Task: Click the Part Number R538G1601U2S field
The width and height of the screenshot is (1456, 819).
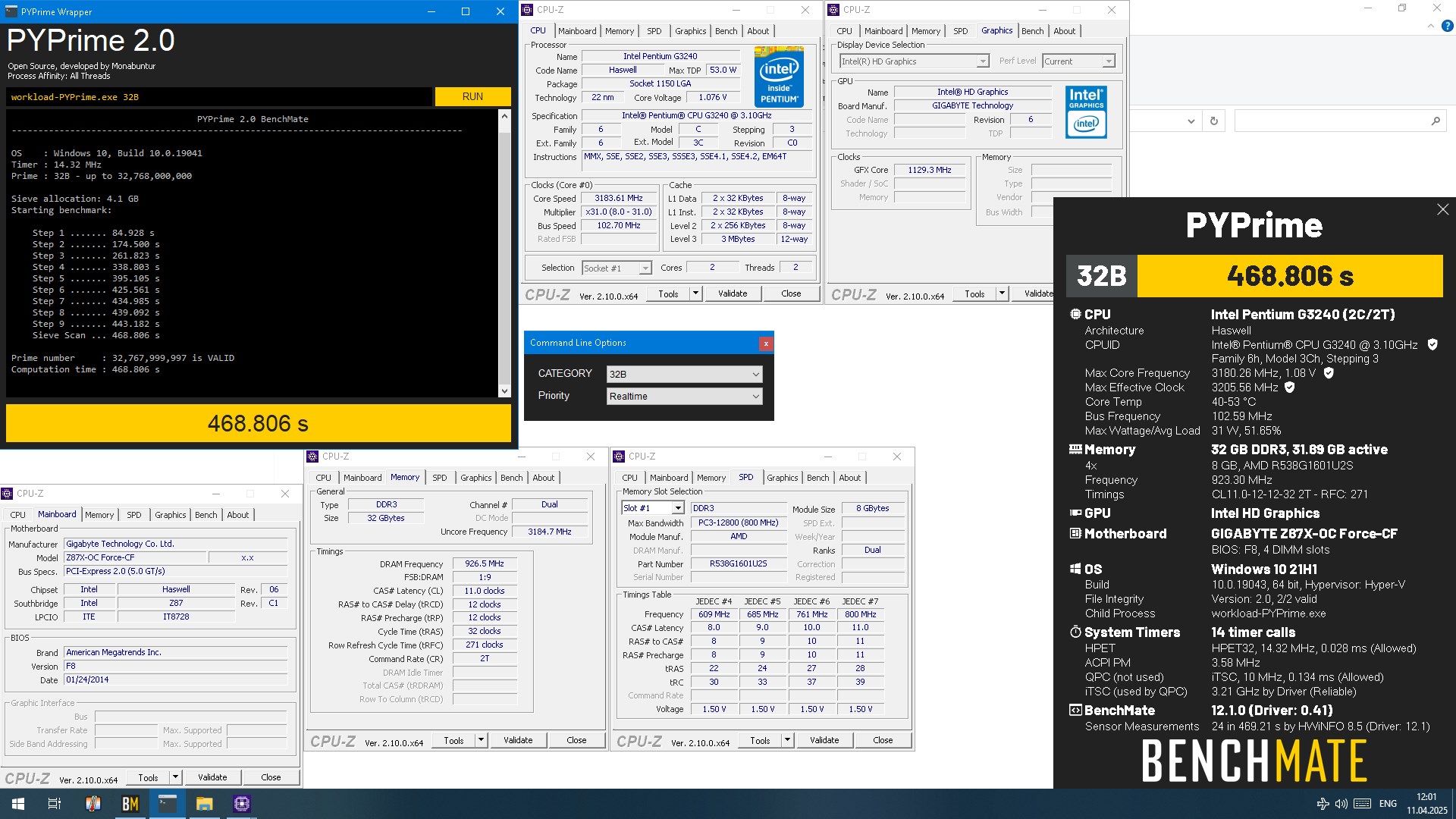Action: [x=739, y=564]
